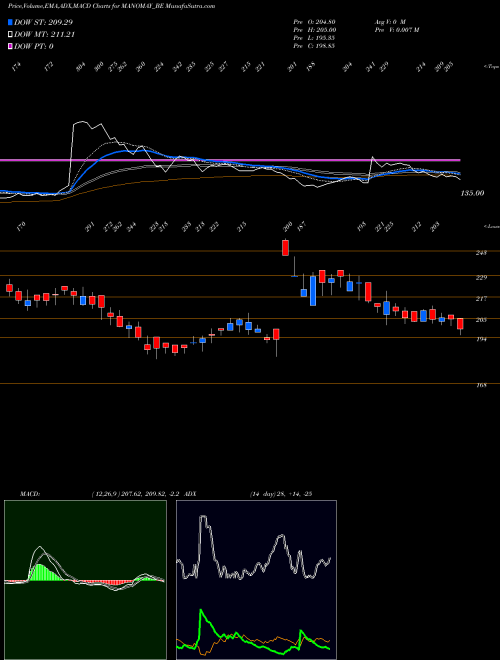Click the white DOW MT legend swatch
Screen dimensions: 500x660
10,35
